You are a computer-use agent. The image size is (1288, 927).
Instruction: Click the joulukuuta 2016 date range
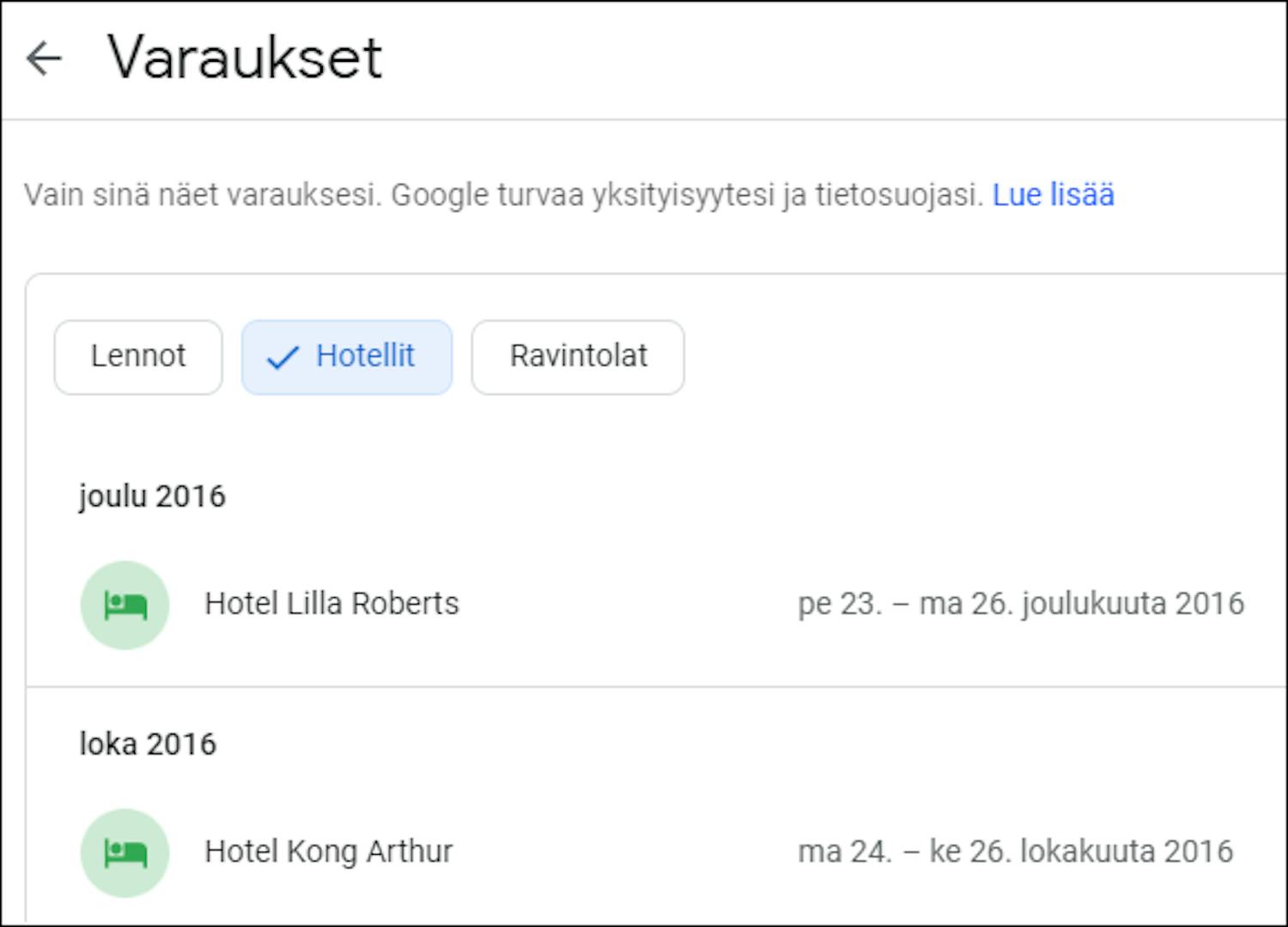click(1020, 604)
